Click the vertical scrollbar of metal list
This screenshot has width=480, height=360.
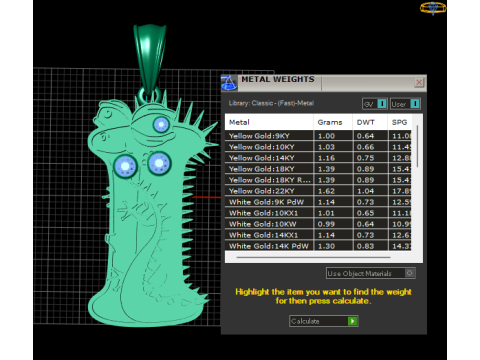[417, 146]
